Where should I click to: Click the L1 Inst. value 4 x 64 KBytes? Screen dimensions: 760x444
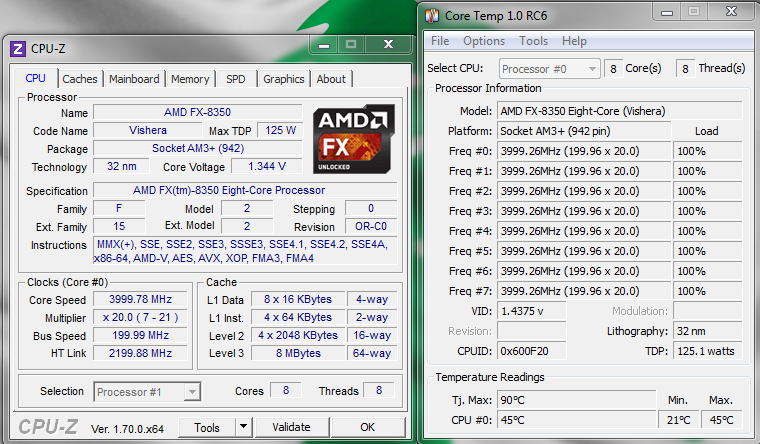[x=298, y=317]
